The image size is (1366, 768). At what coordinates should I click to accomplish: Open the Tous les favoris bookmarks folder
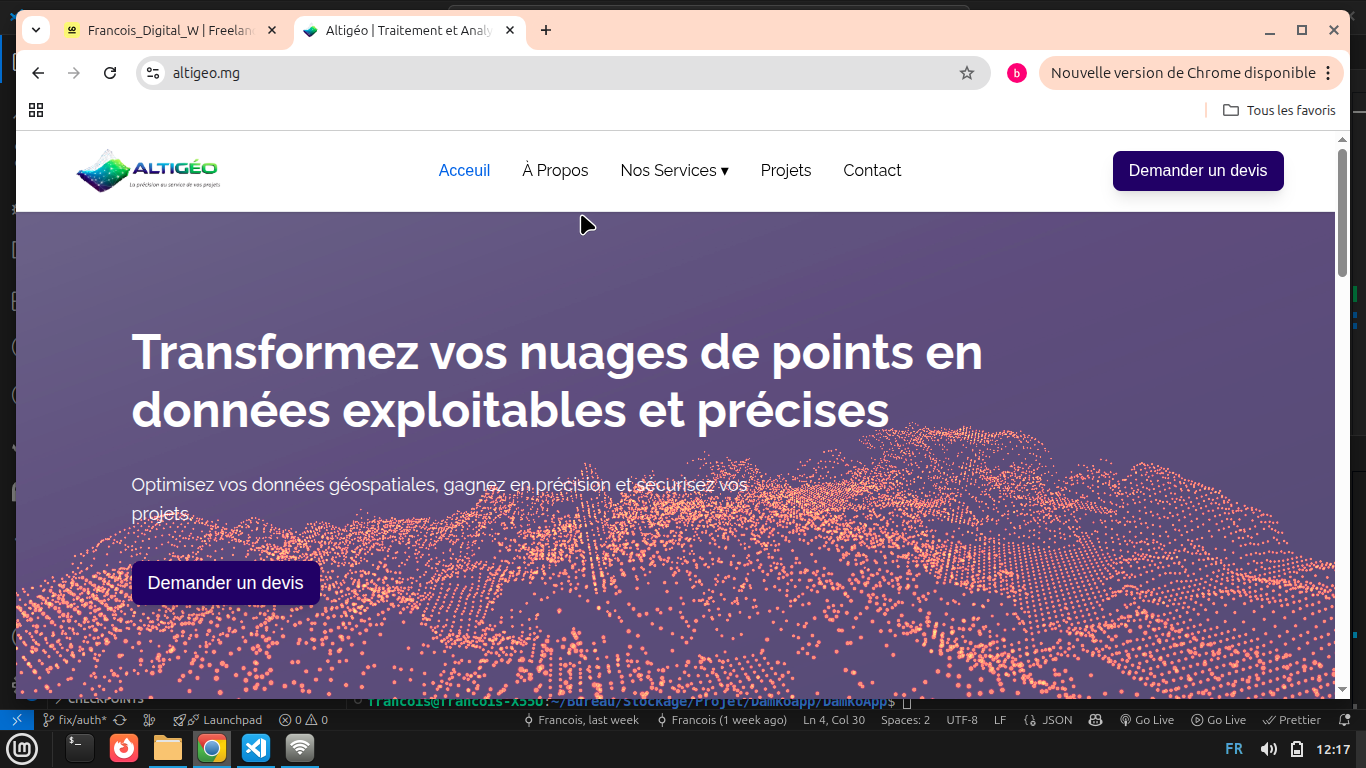pyautogui.click(x=1279, y=110)
